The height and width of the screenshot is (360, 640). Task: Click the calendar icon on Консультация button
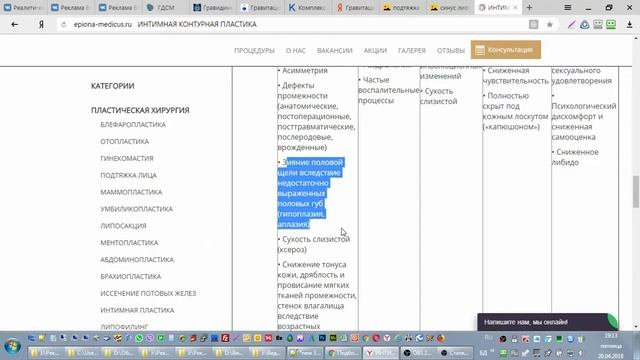(x=480, y=50)
